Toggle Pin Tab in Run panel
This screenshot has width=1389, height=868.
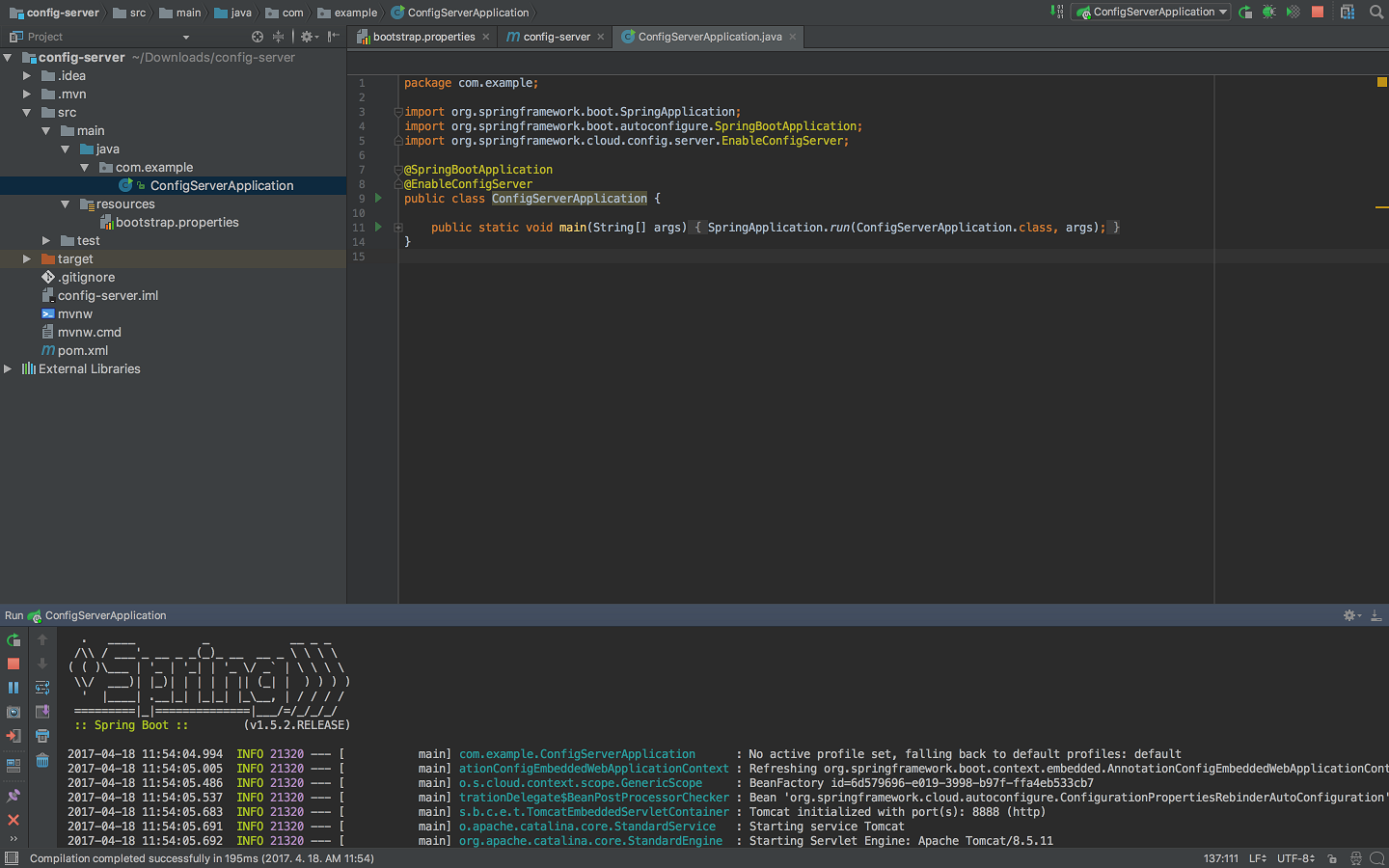(x=14, y=796)
